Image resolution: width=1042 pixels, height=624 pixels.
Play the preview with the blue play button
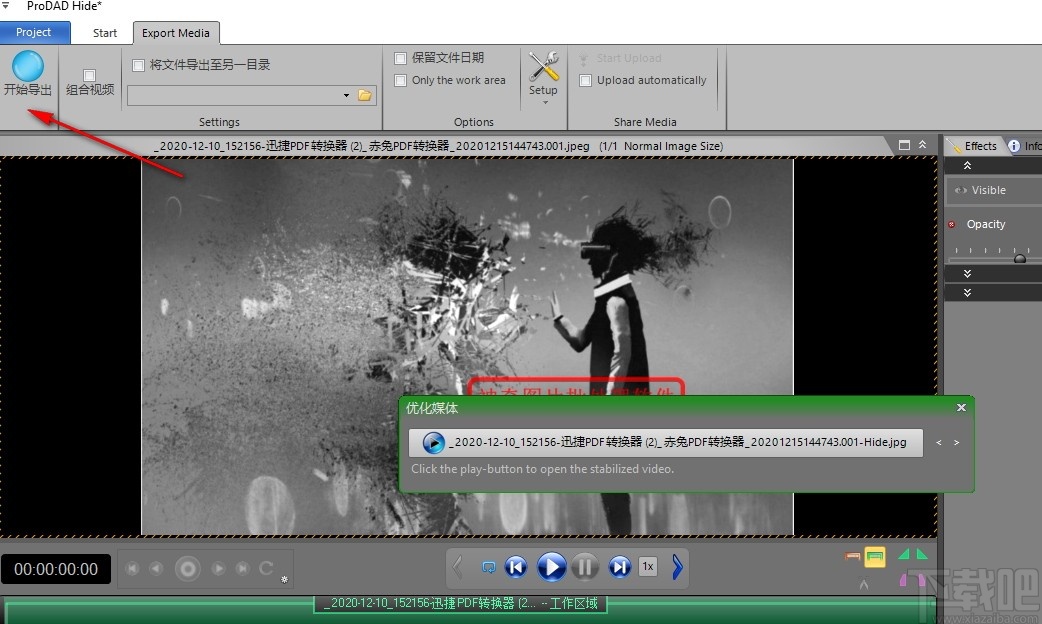pos(551,567)
